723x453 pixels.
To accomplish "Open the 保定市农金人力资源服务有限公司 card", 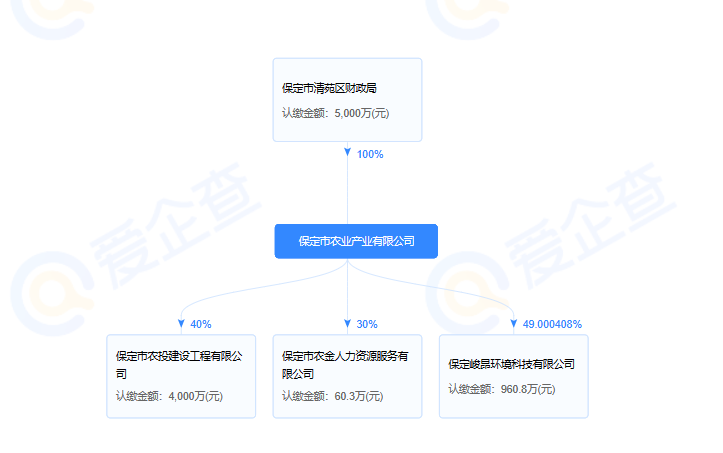I will click(x=347, y=376).
